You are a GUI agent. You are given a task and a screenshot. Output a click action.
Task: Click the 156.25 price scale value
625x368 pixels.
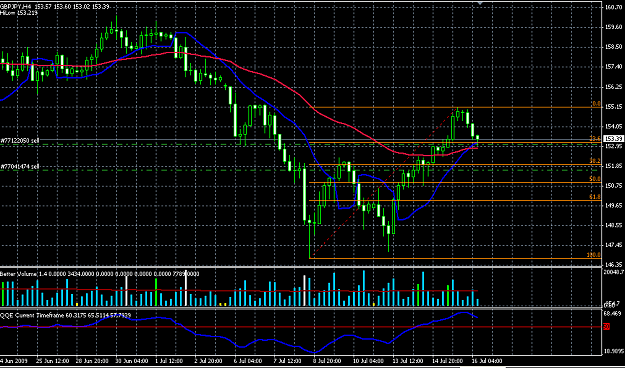coord(614,87)
